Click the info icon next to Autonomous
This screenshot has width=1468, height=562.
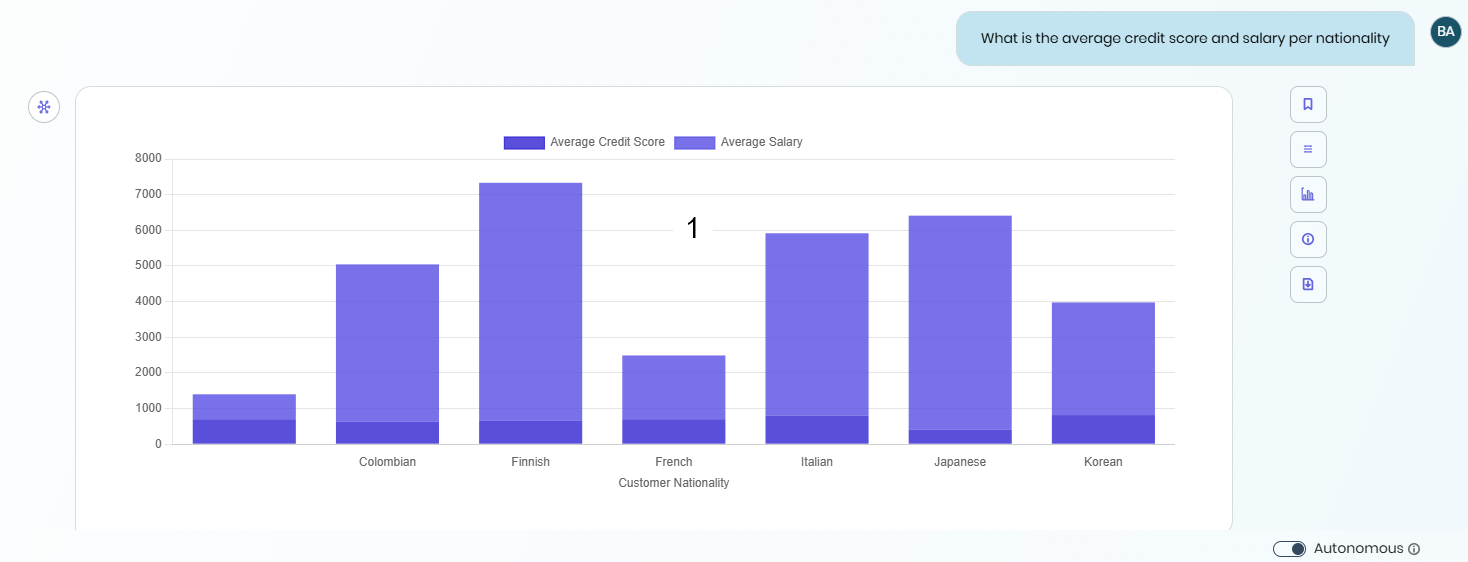click(x=1414, y=549)
